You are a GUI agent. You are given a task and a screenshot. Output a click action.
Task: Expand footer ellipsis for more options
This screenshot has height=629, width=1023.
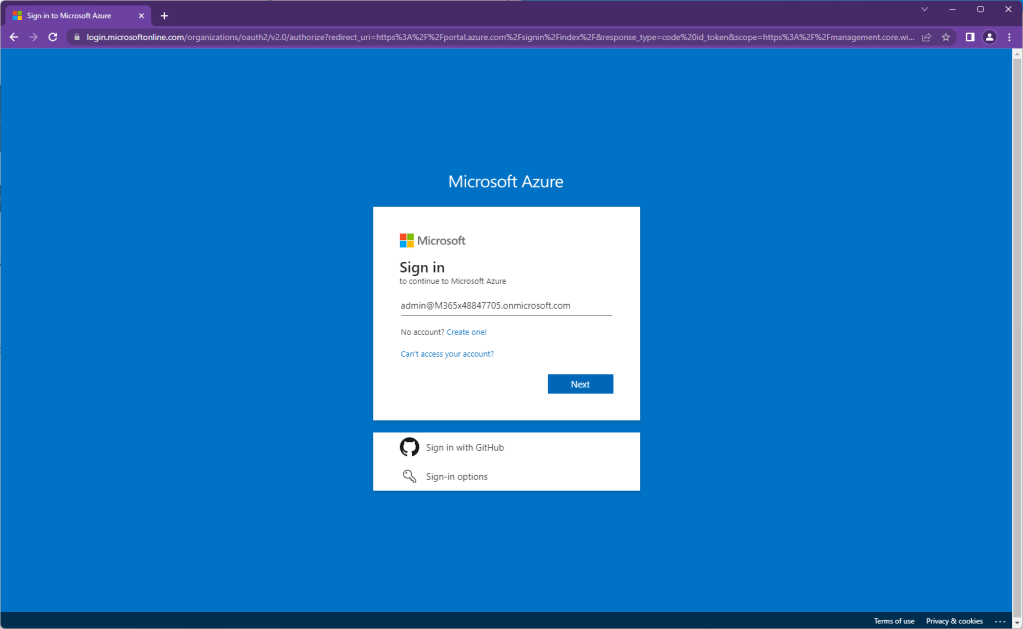click(1000, 621)
